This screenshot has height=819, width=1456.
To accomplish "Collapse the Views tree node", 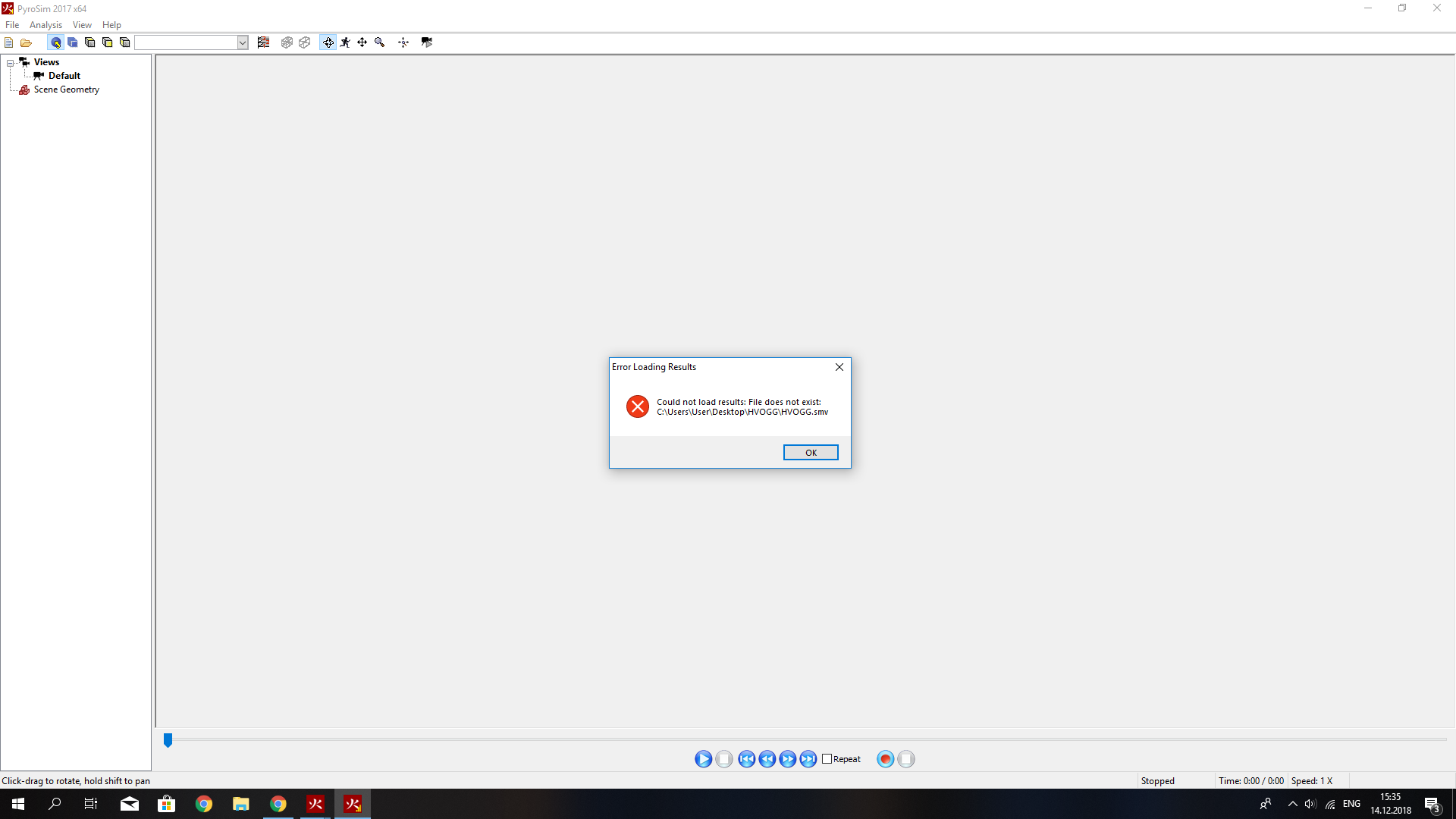I will click(11, 63).
